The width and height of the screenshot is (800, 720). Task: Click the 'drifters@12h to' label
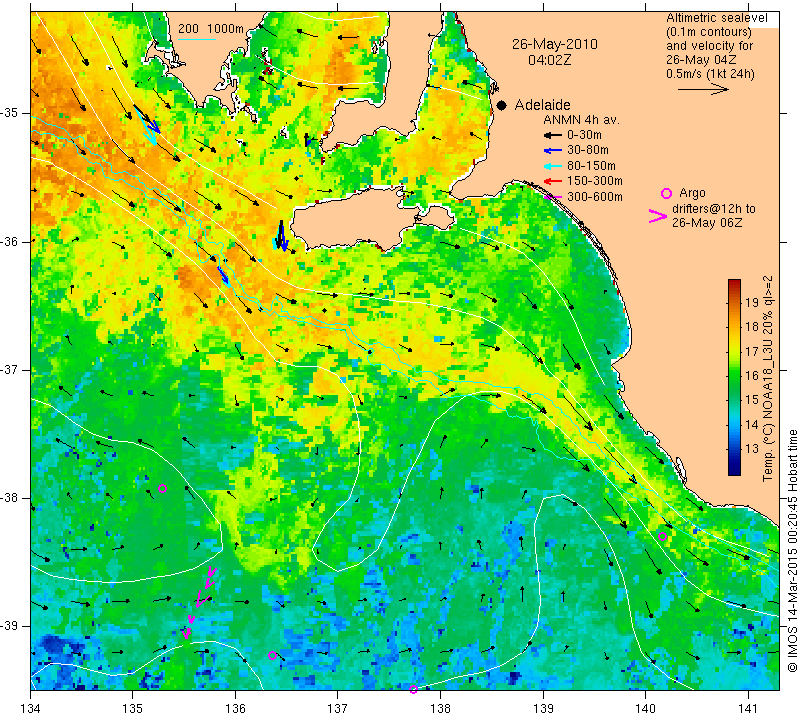(714, 209)
